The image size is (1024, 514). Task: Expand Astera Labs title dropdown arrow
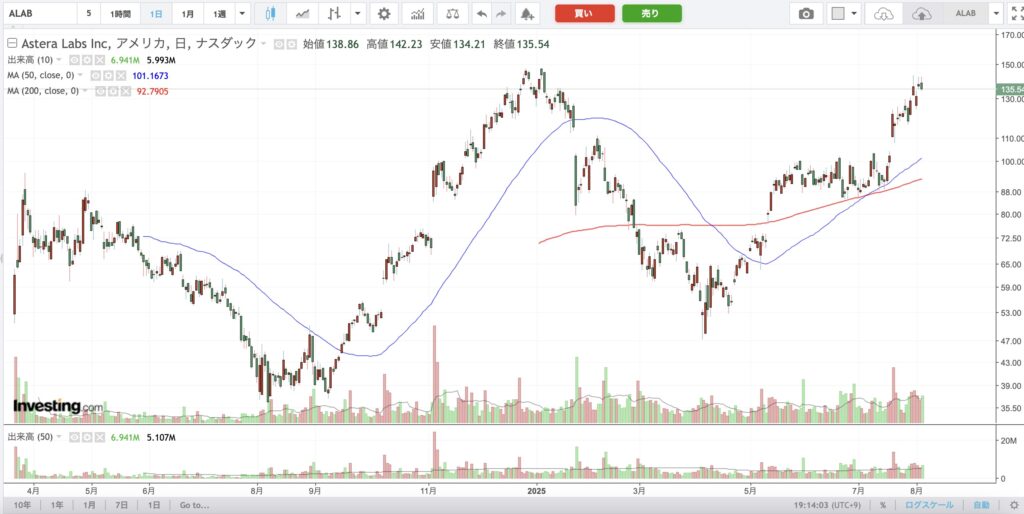click(x=263, y=44)
